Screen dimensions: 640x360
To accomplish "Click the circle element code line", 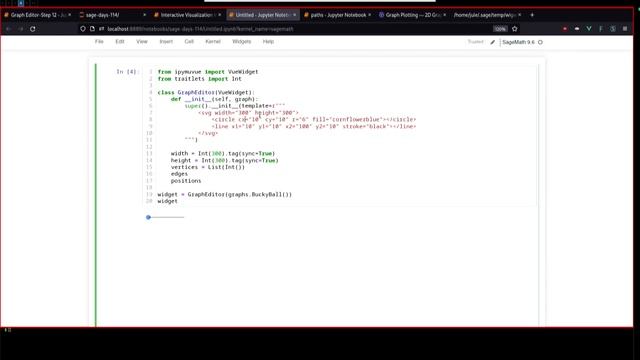I will click(314, 120).
